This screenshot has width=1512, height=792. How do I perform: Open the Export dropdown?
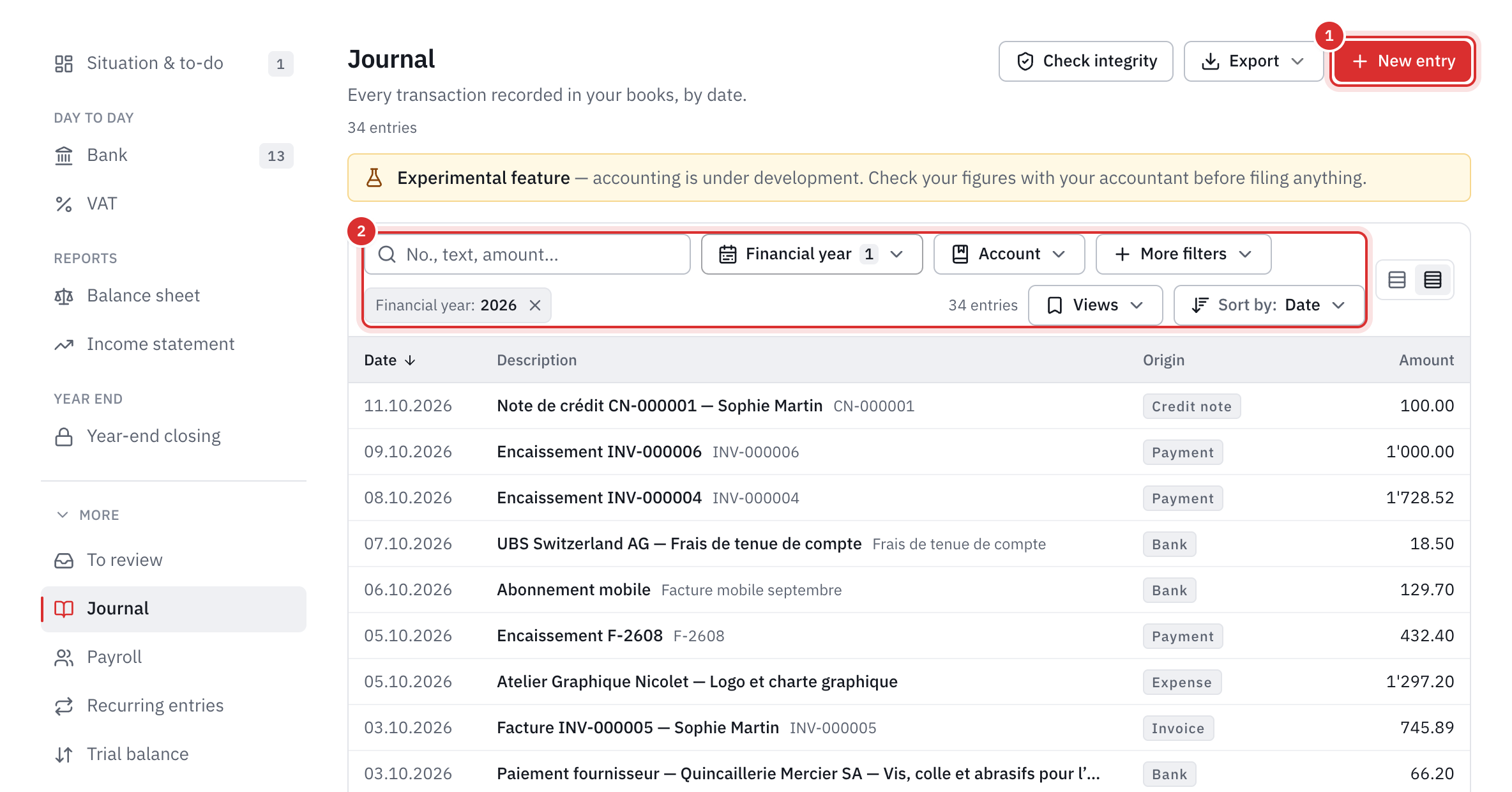coord(1253,61)
